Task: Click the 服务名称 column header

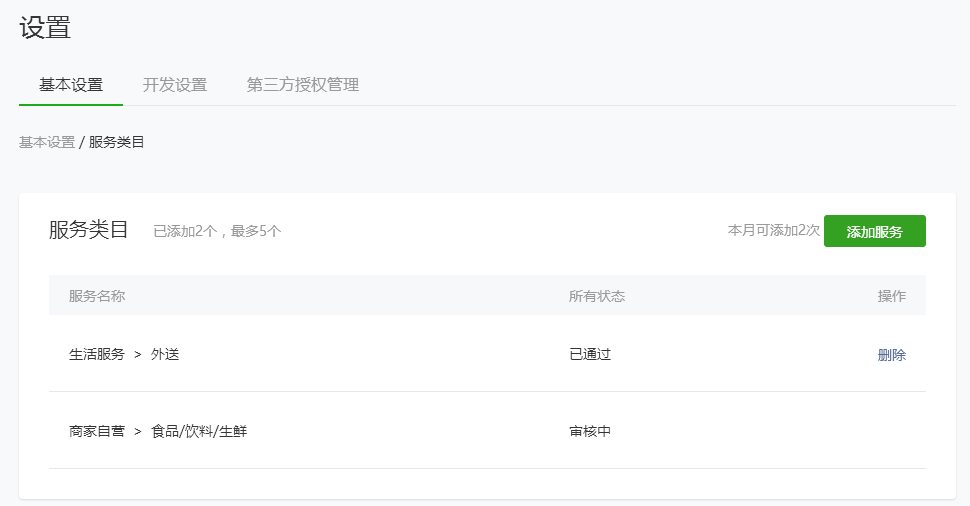Action: [97, 296]
